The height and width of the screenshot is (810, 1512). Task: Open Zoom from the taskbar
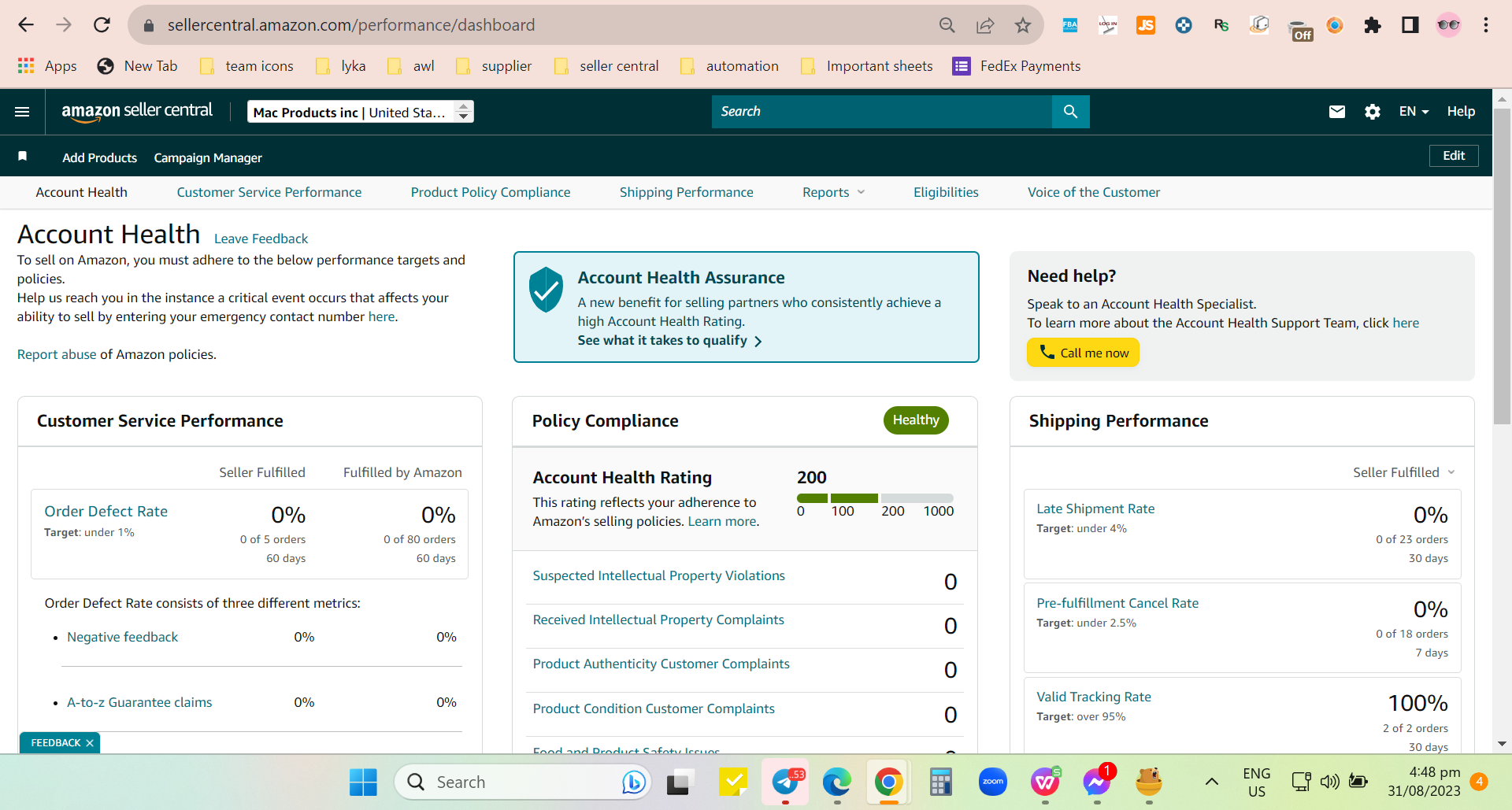pos(992,782)
